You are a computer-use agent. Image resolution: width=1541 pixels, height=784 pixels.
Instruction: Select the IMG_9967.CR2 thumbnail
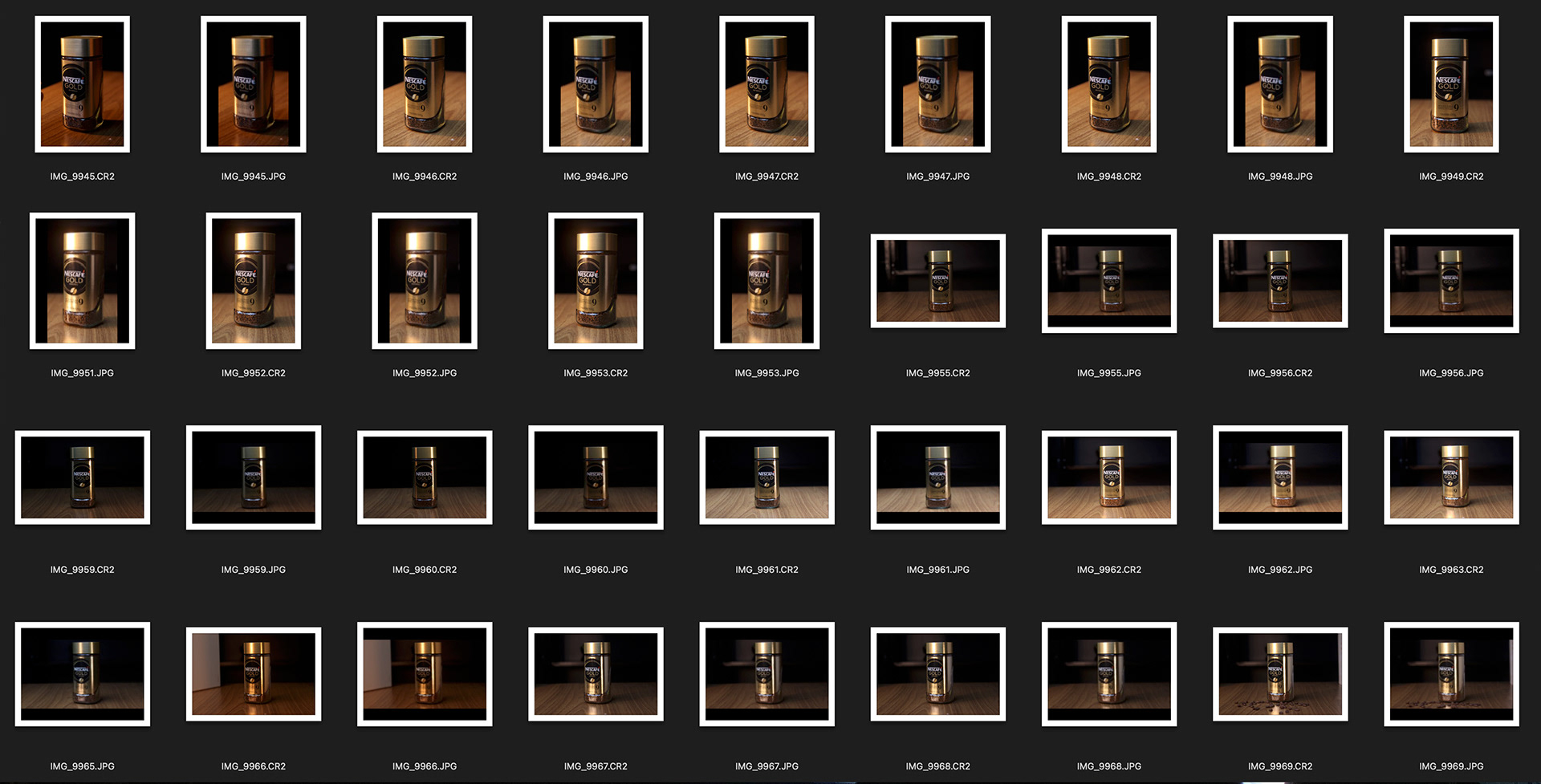596,674
